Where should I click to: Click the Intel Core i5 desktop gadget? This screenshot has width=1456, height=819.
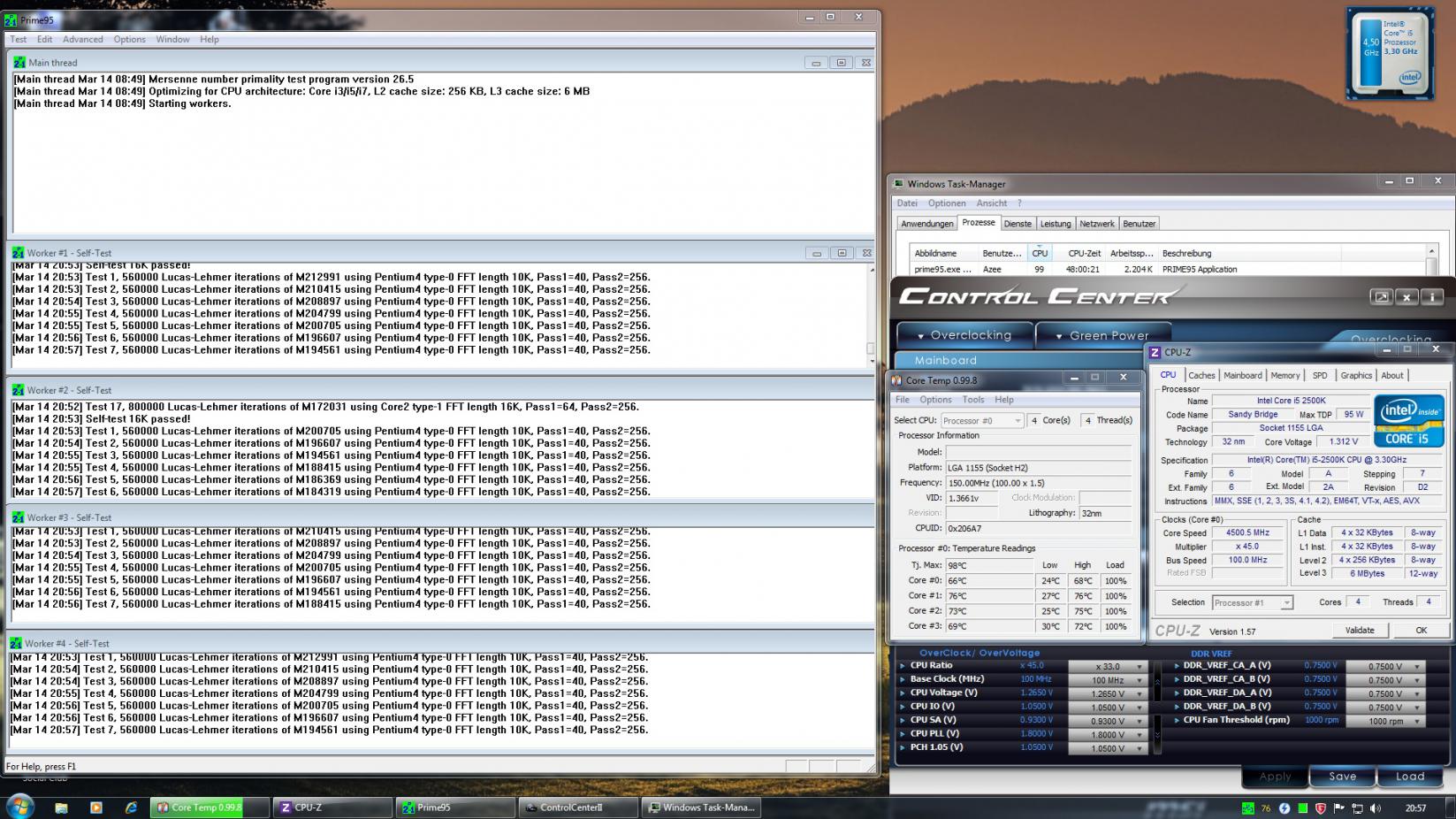point(1391,53)
